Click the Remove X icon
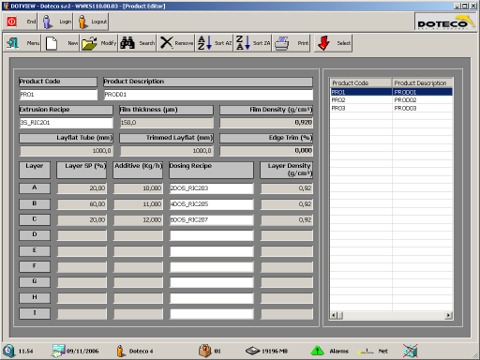The width and height of the screenshot is (480, 360). pos(167,43)
